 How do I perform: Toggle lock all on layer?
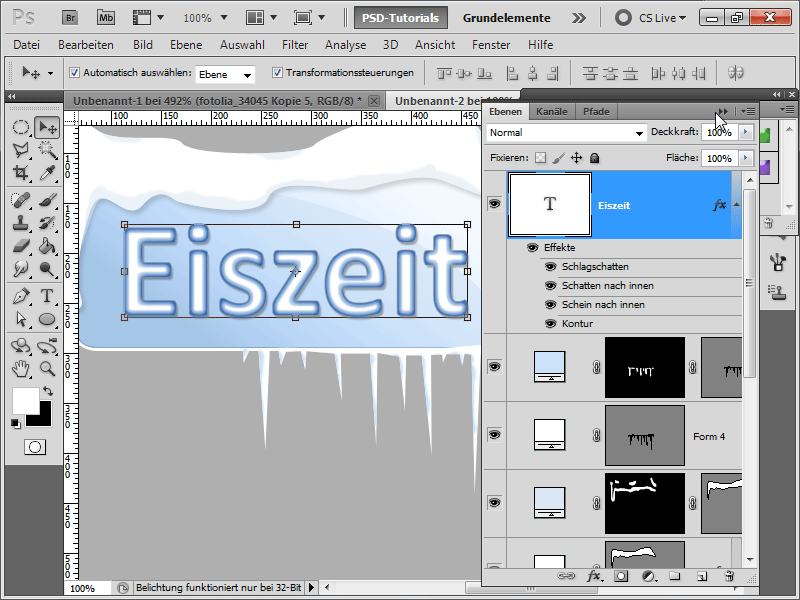tap(594, 158)
